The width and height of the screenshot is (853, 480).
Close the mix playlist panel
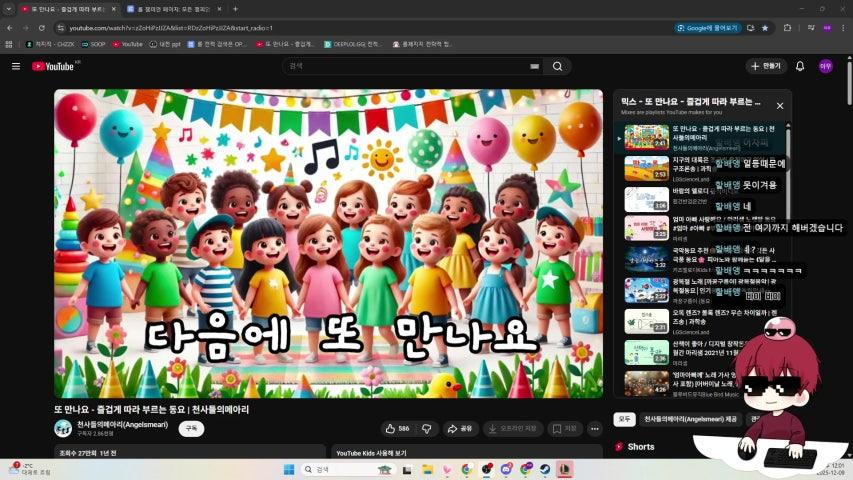(780, 105)
